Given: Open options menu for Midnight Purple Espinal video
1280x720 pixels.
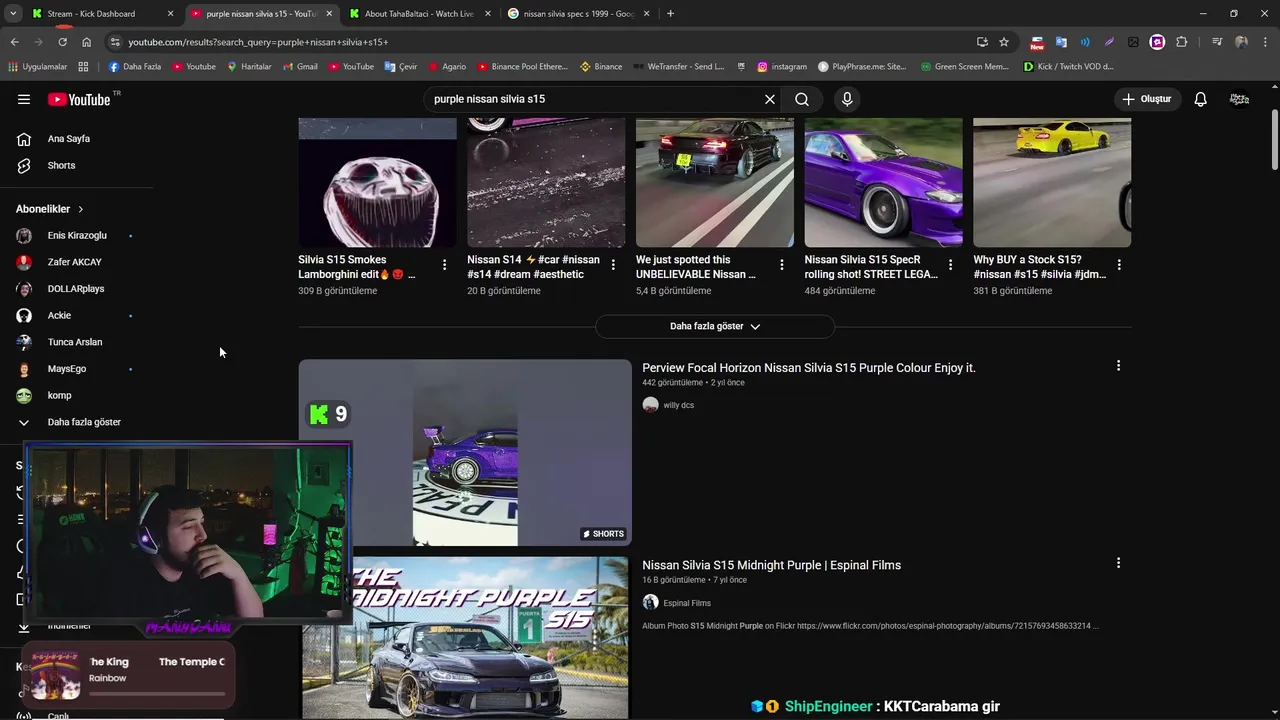Looking at the screenshot, I should (1118, 563).
